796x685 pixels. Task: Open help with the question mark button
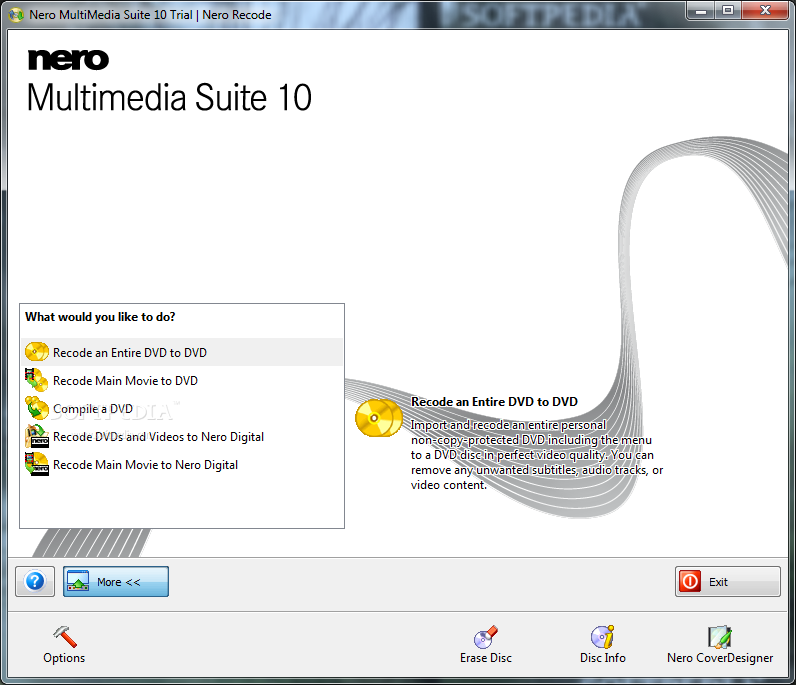pyautogui.click(x=35, y=581)
